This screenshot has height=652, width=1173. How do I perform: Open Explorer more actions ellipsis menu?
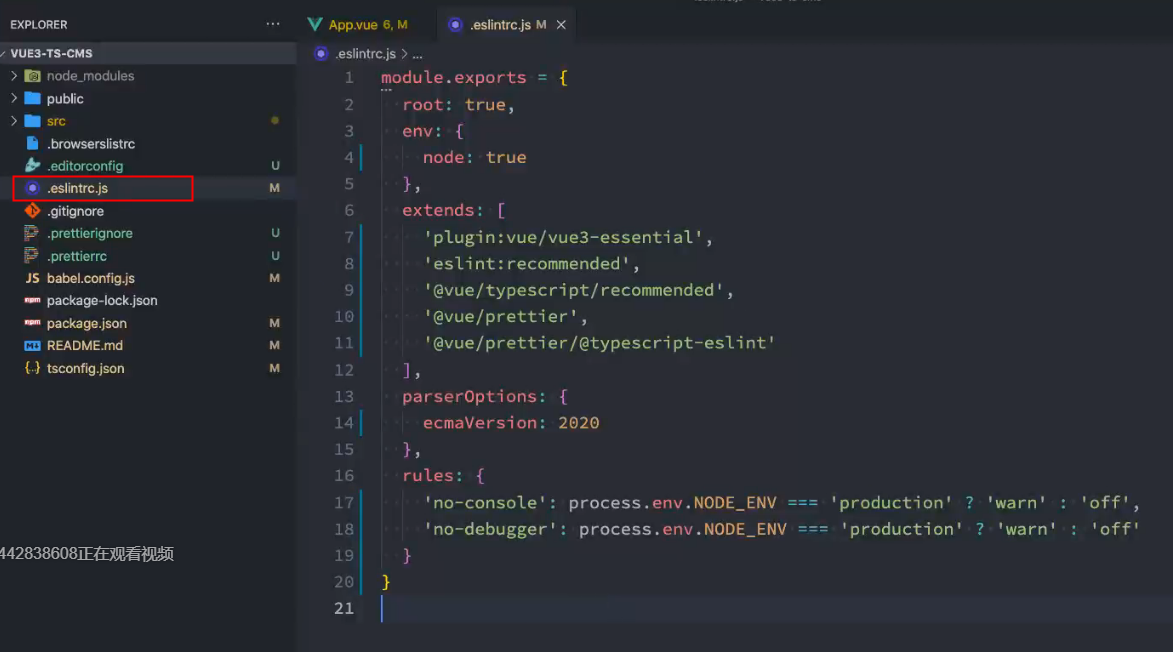(x=273, y=24)
